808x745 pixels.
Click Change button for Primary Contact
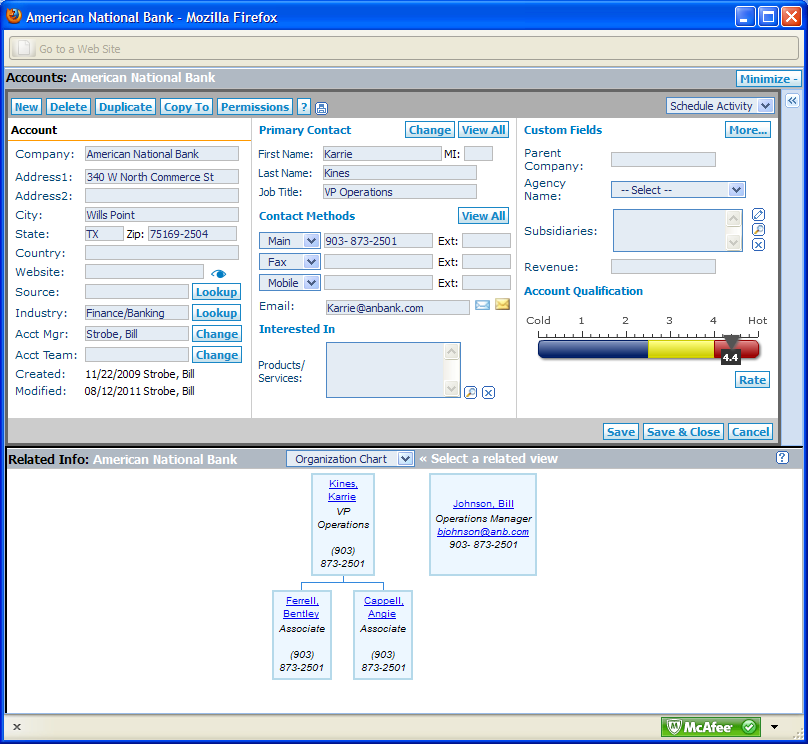(x=430, y=130)
